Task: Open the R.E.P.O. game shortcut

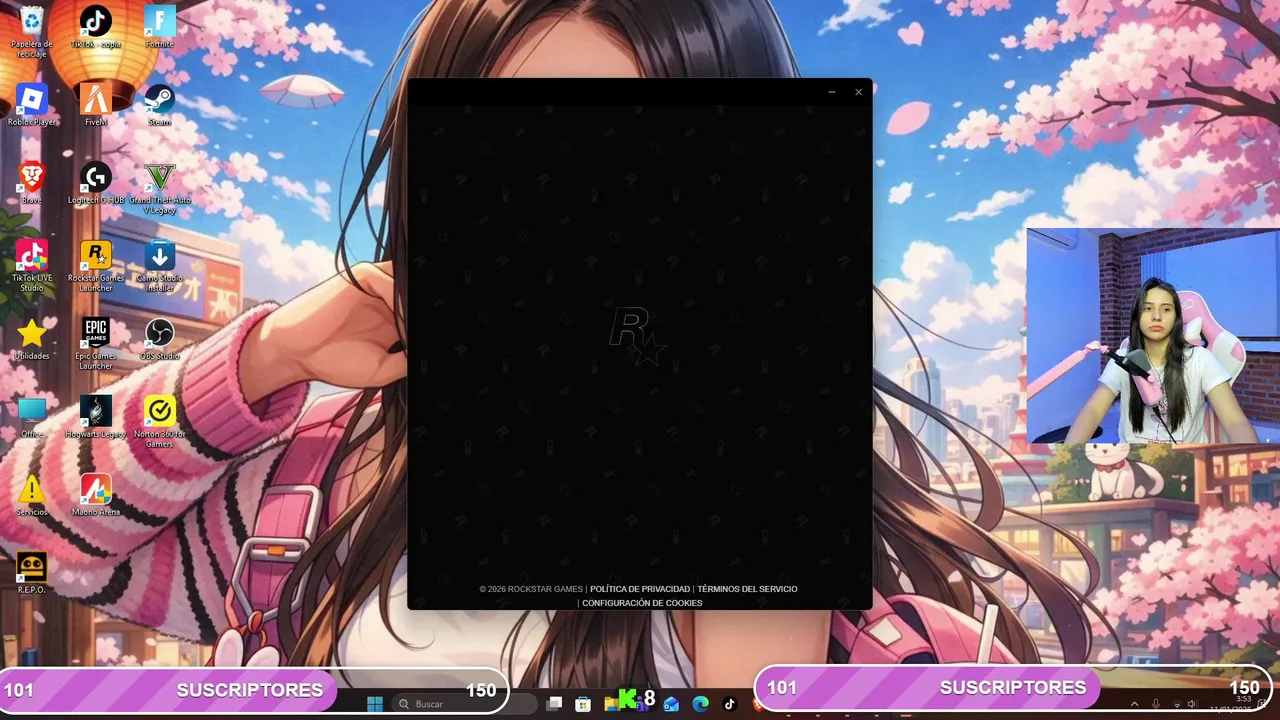Action: pos(32,572)
